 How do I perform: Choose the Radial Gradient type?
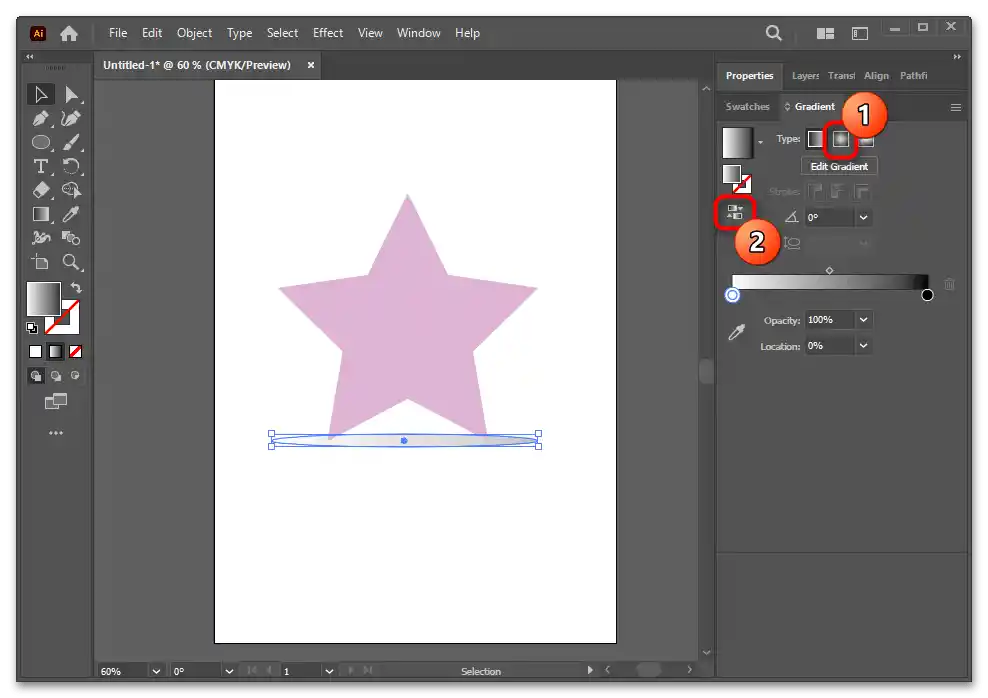tap(841, 139)
